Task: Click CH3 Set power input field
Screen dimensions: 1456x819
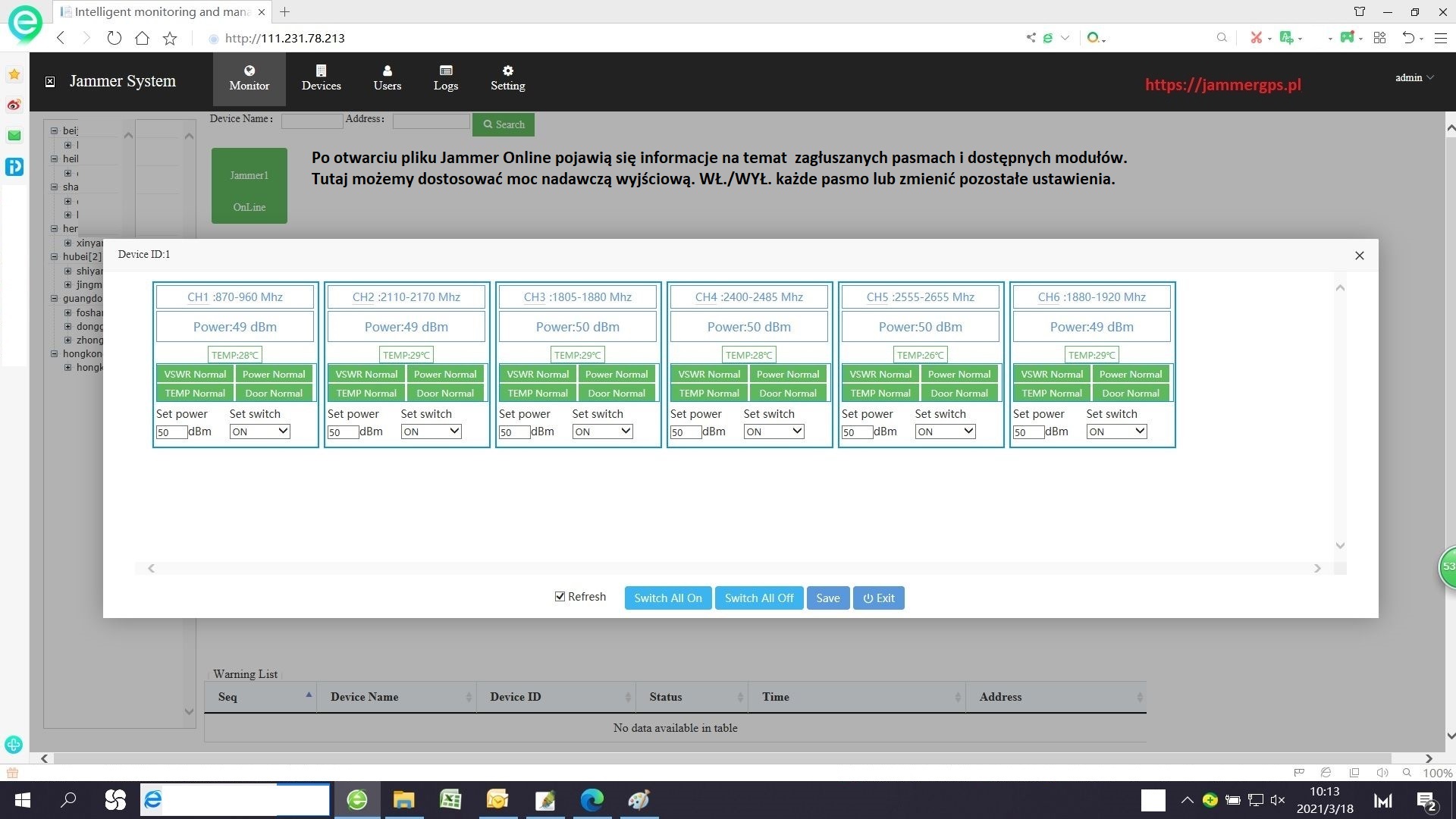Action: tap(513, 432)
